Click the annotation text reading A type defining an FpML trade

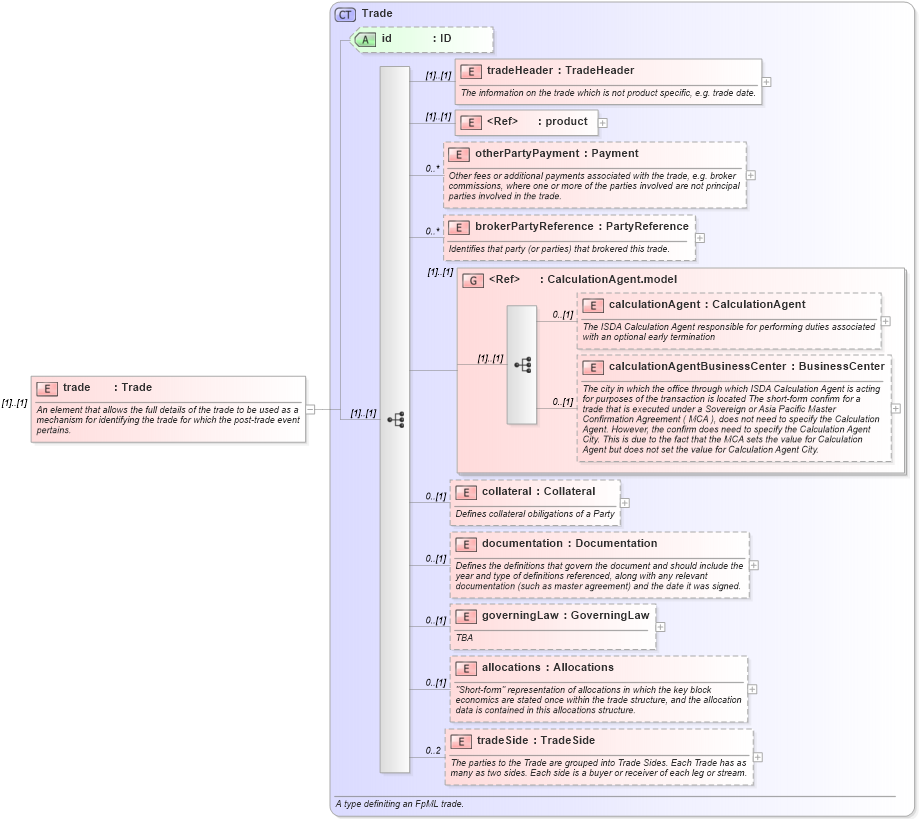click(398, 803)
